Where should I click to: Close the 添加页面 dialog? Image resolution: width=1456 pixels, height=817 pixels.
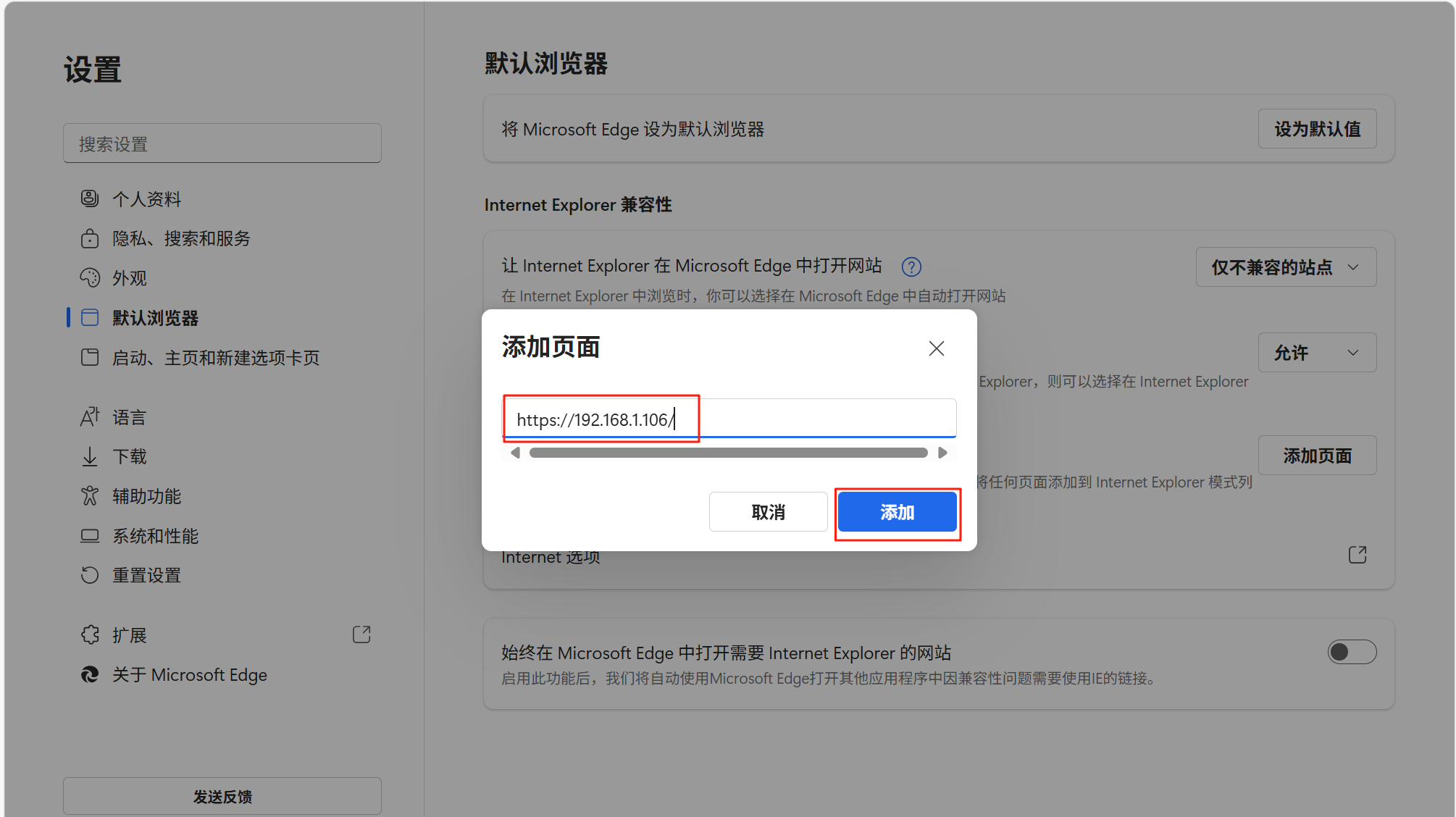click(x=936, y=348)
